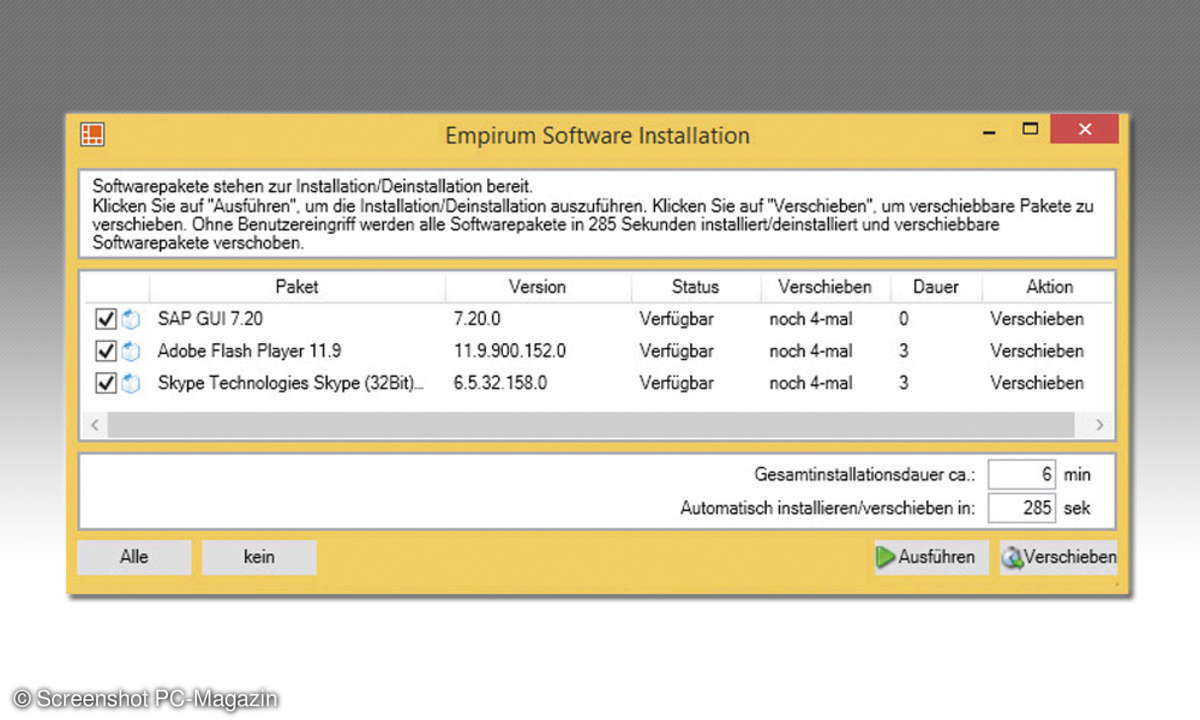Close the Empirum Software Installation window
1200x720 pixels.
(1084, 129)
